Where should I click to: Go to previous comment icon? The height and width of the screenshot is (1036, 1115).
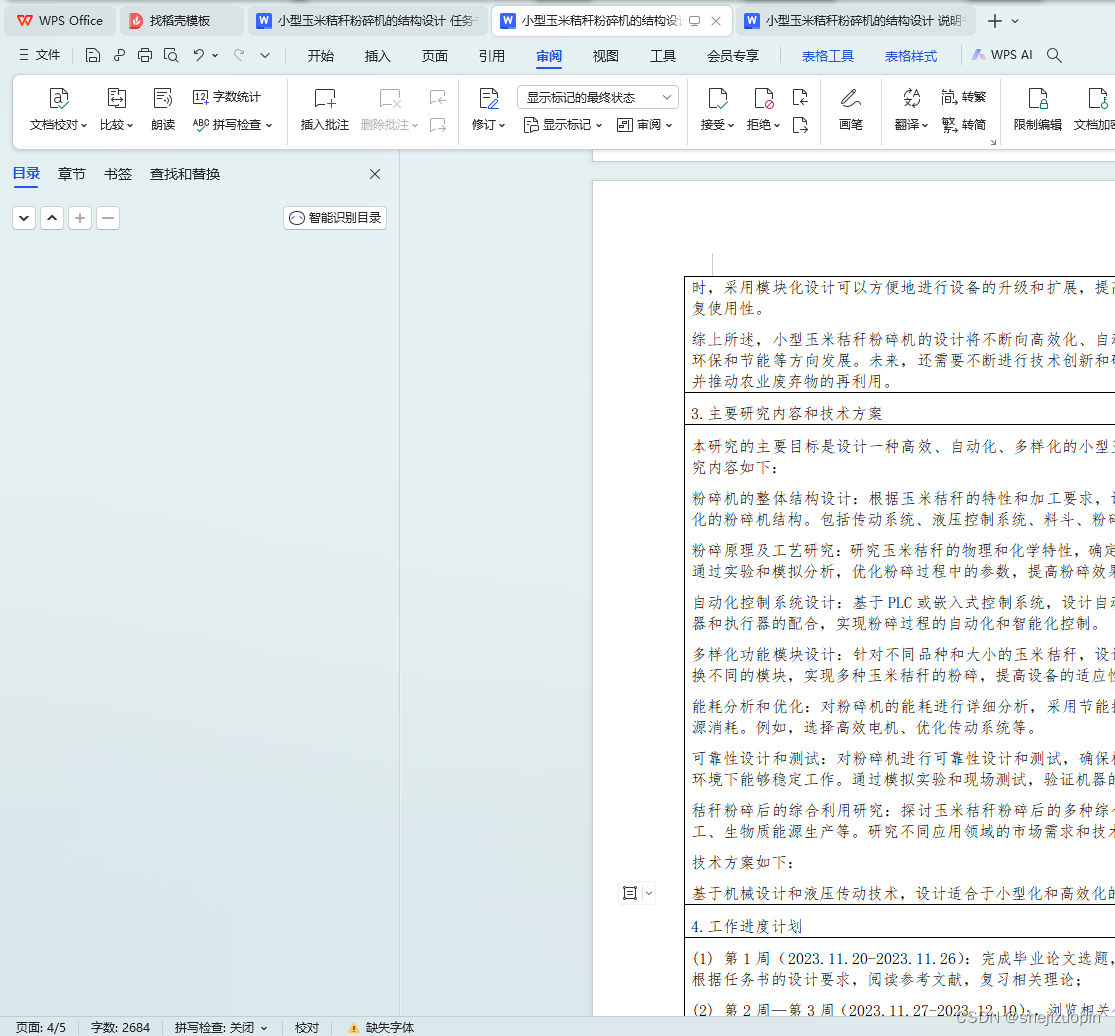click(x=438, y=97)
